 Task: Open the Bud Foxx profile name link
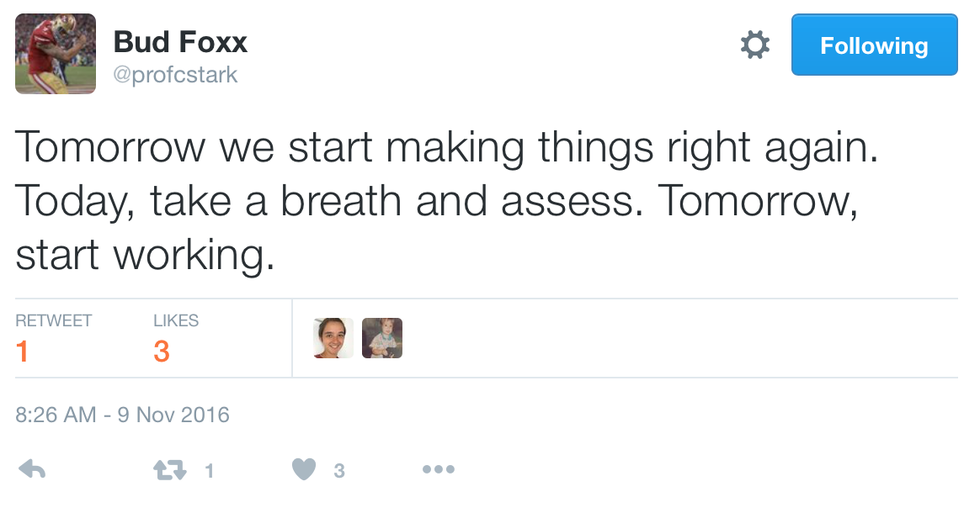(x=180, y=42)
